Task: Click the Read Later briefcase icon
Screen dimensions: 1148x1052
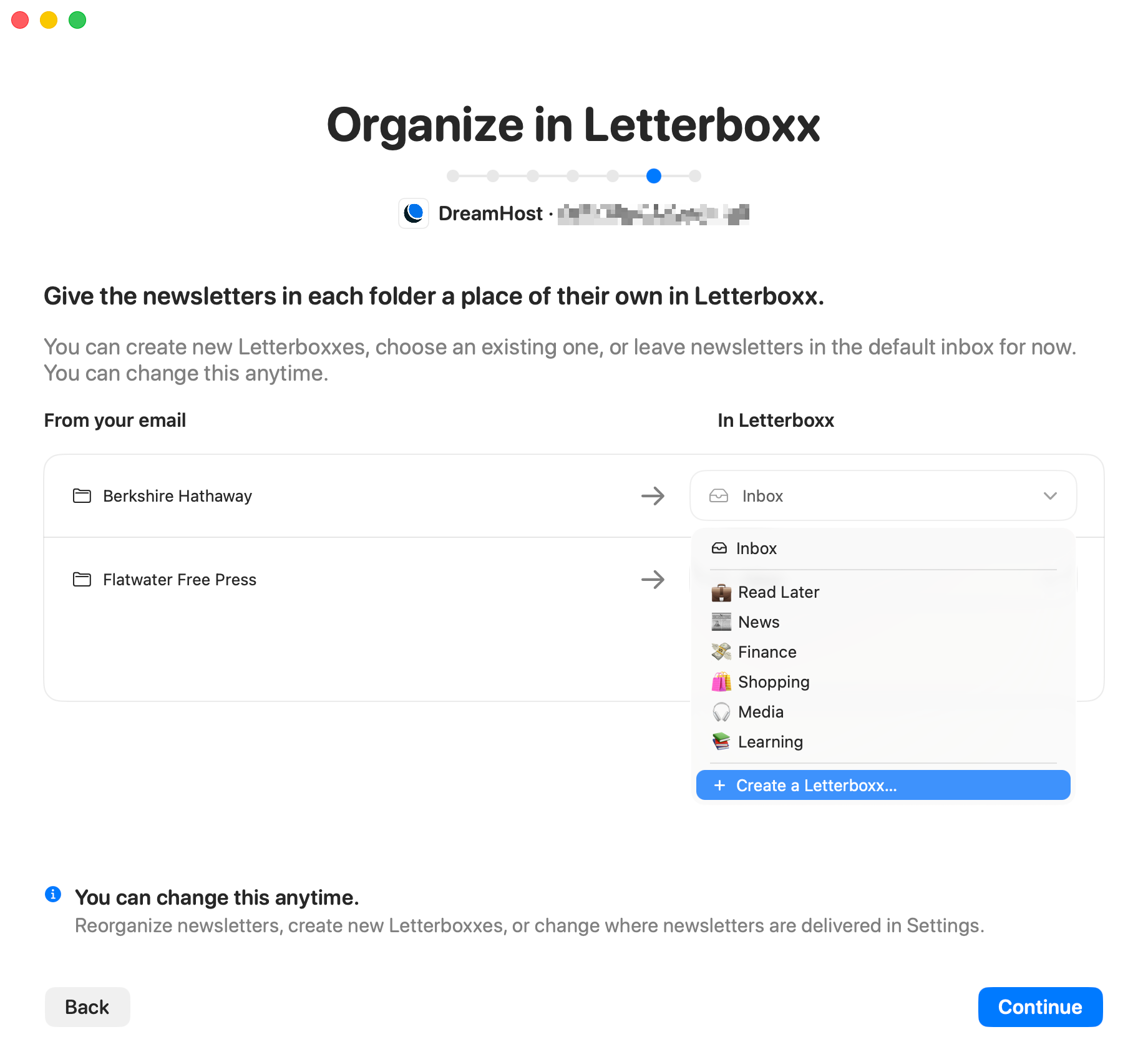Action: coord(721,592)
